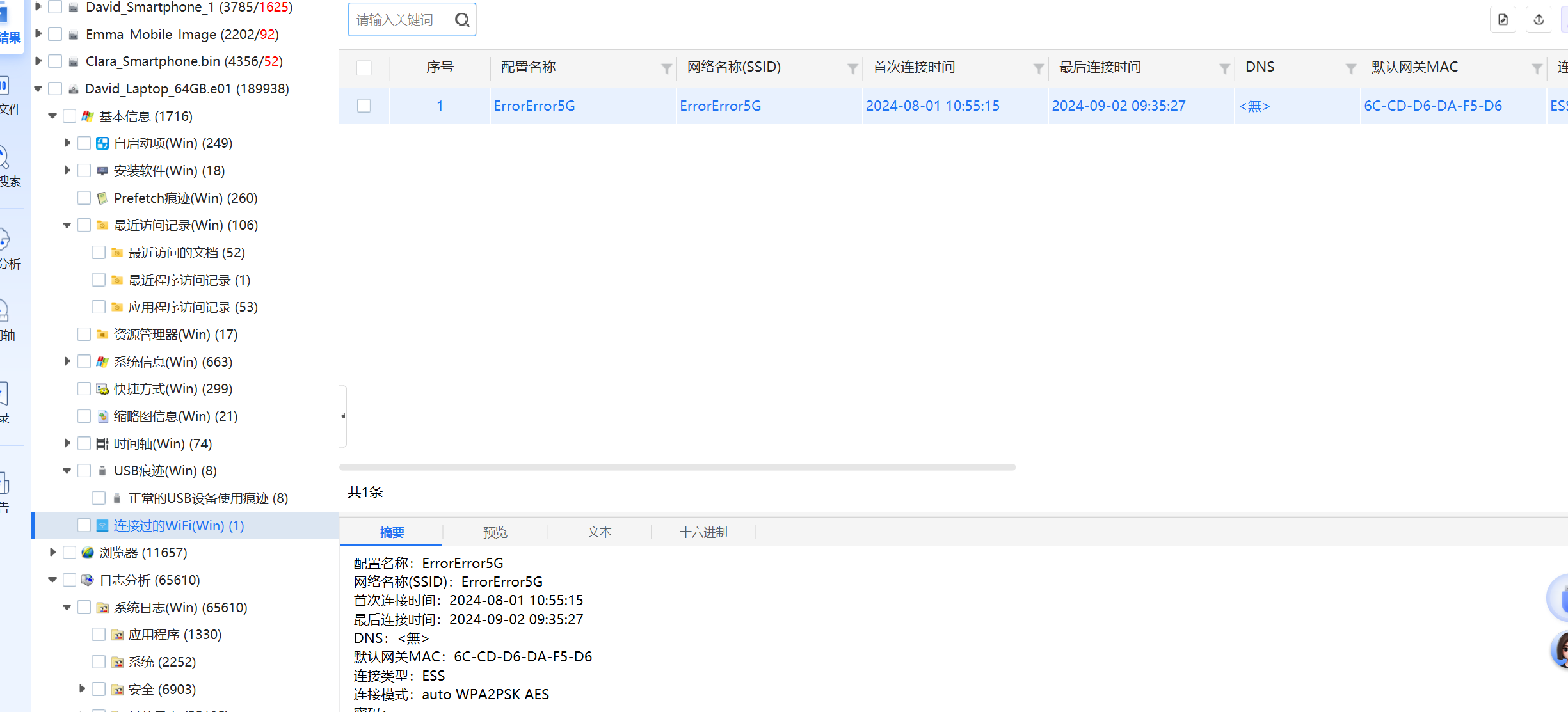Screen dimensions: 1568x712
Task: Click the Prefetch痕迹(Win) icon
Action: [x=102, y=198]
